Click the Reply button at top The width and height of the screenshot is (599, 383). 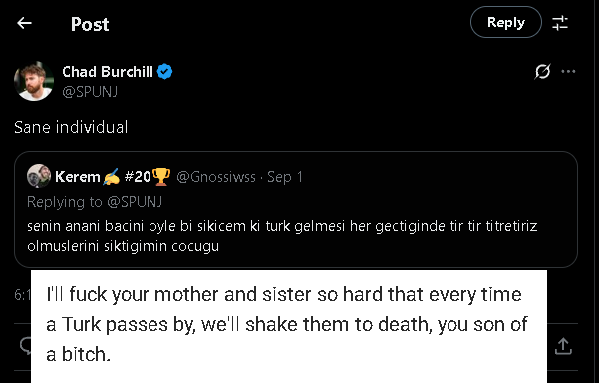coord(505,22)
